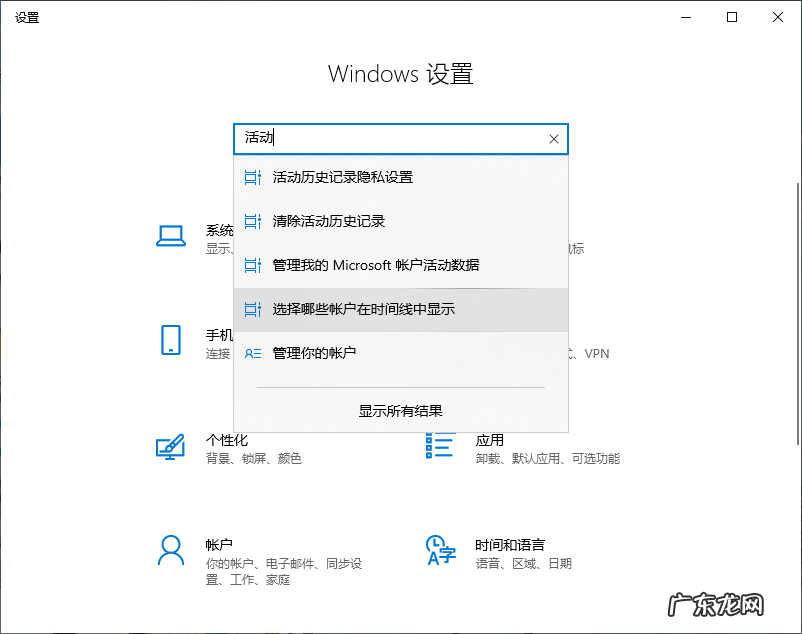
Task: Clear search text with the X button
Action: coord(553,139)
